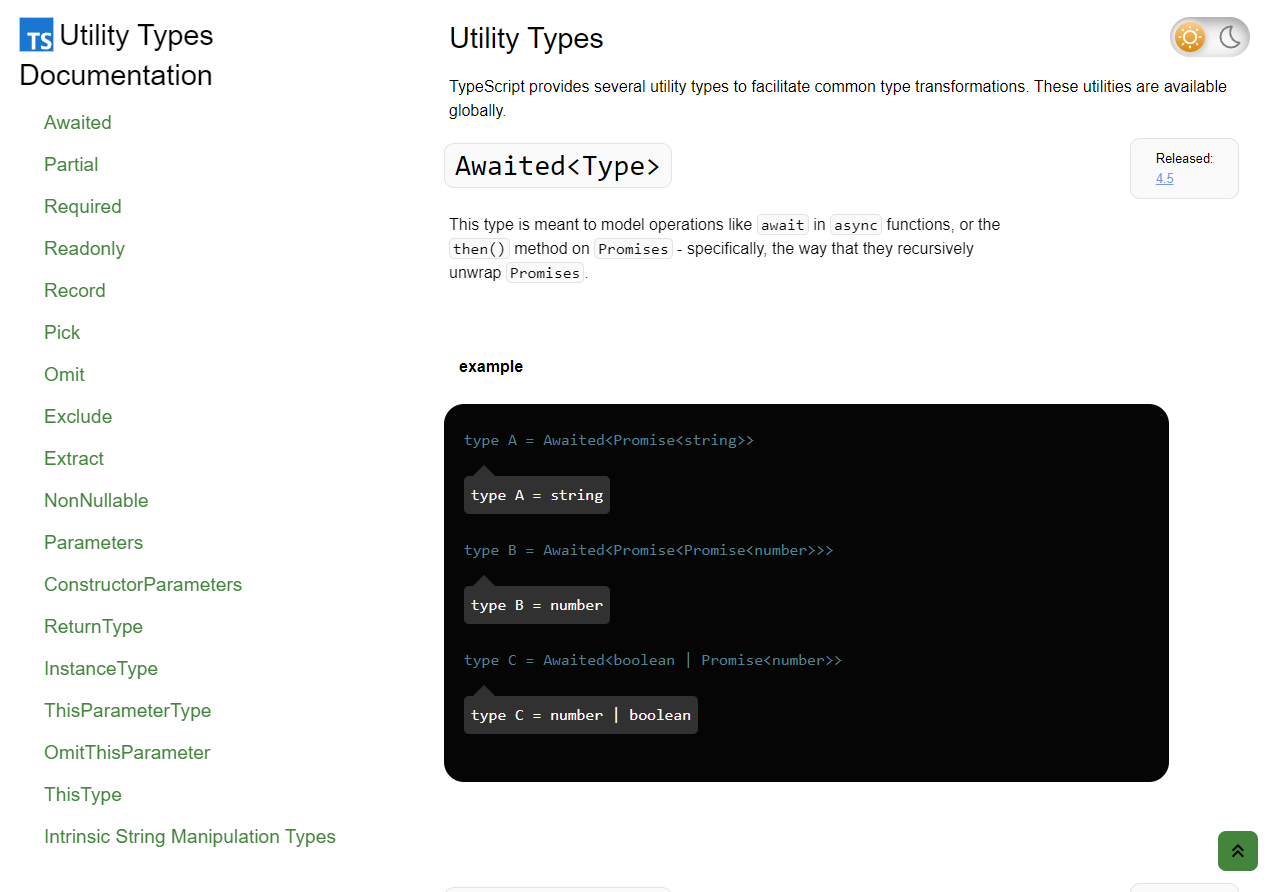The height and width of the screenshot is (892, 1275).
Task: Click the 'type B = number' tooltip
Action: click(537, 605)
